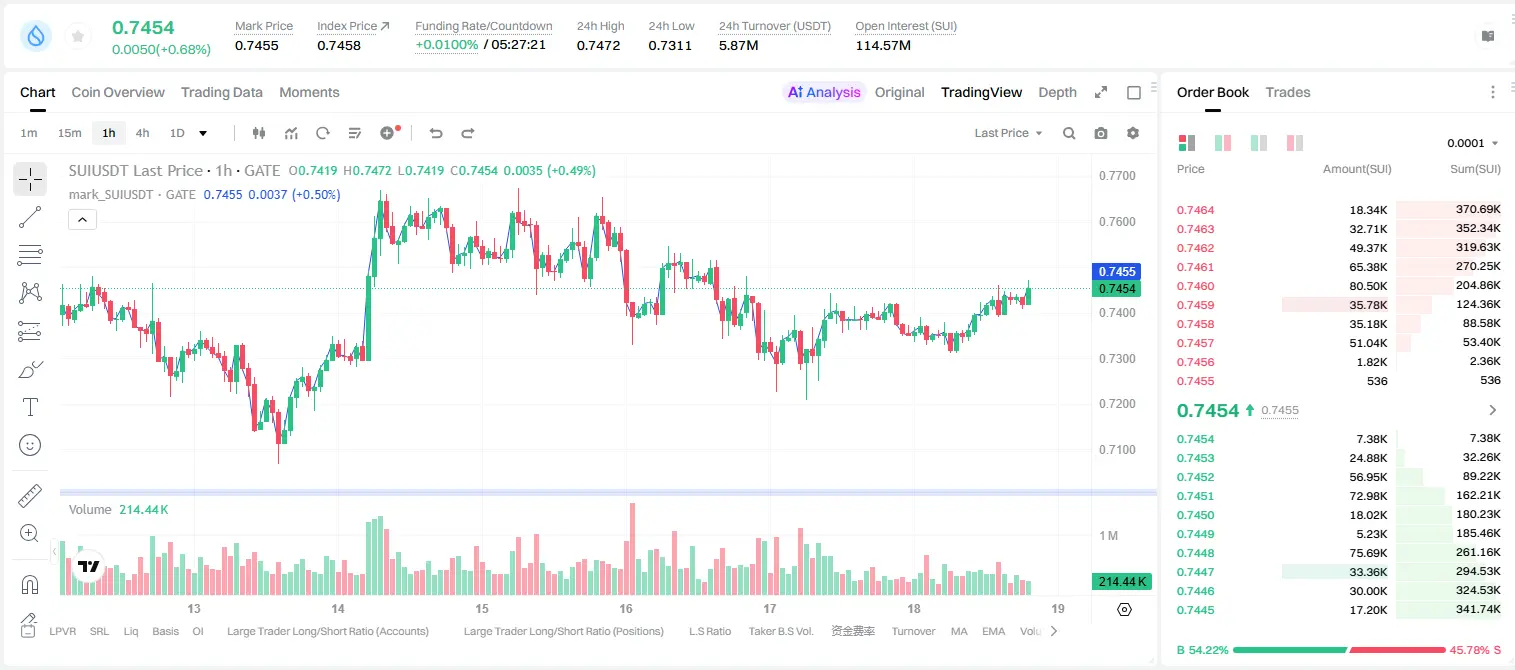Select the 0.7459 ask price row

[1338, 305]
